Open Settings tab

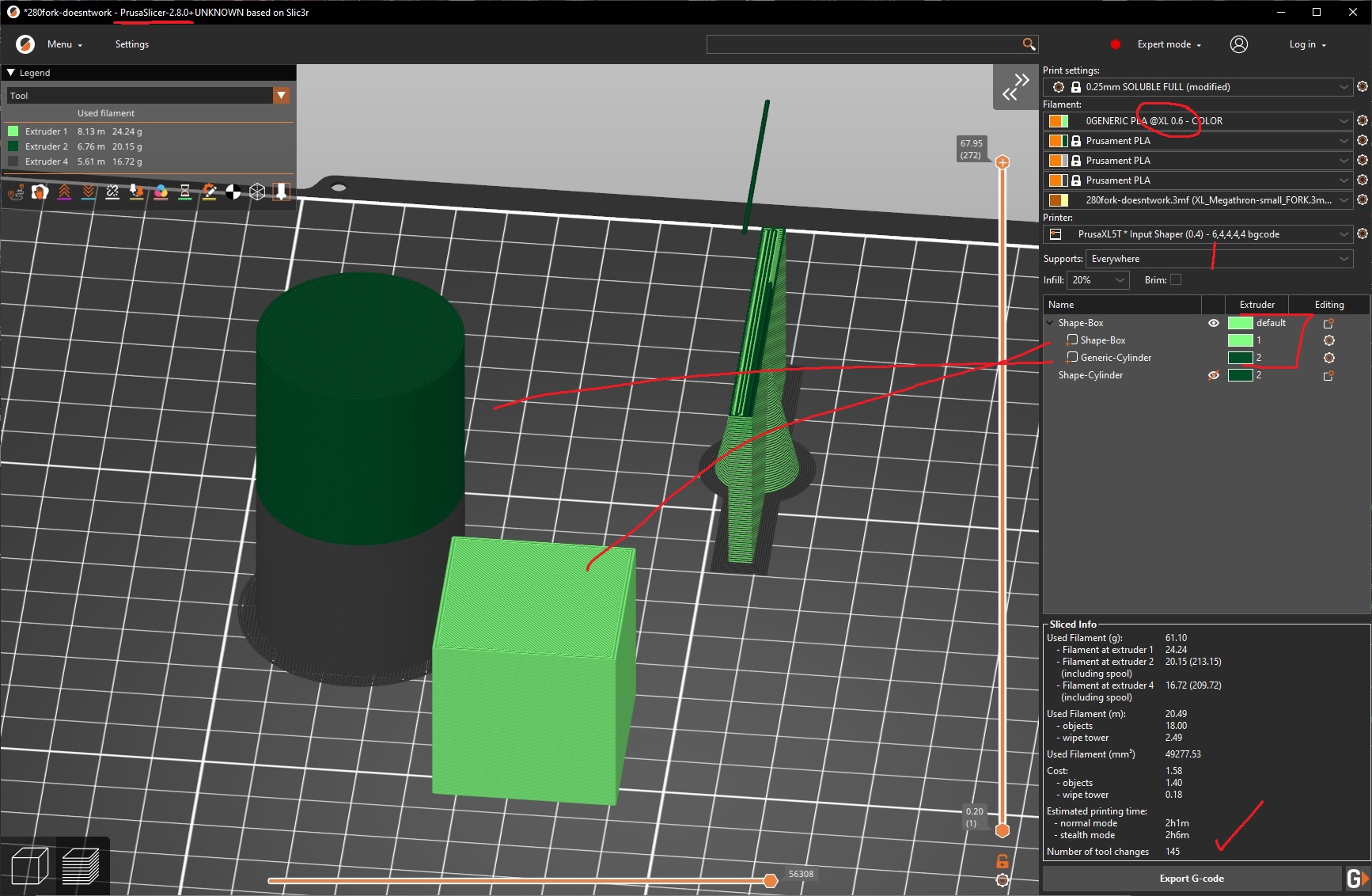point(132,44)
